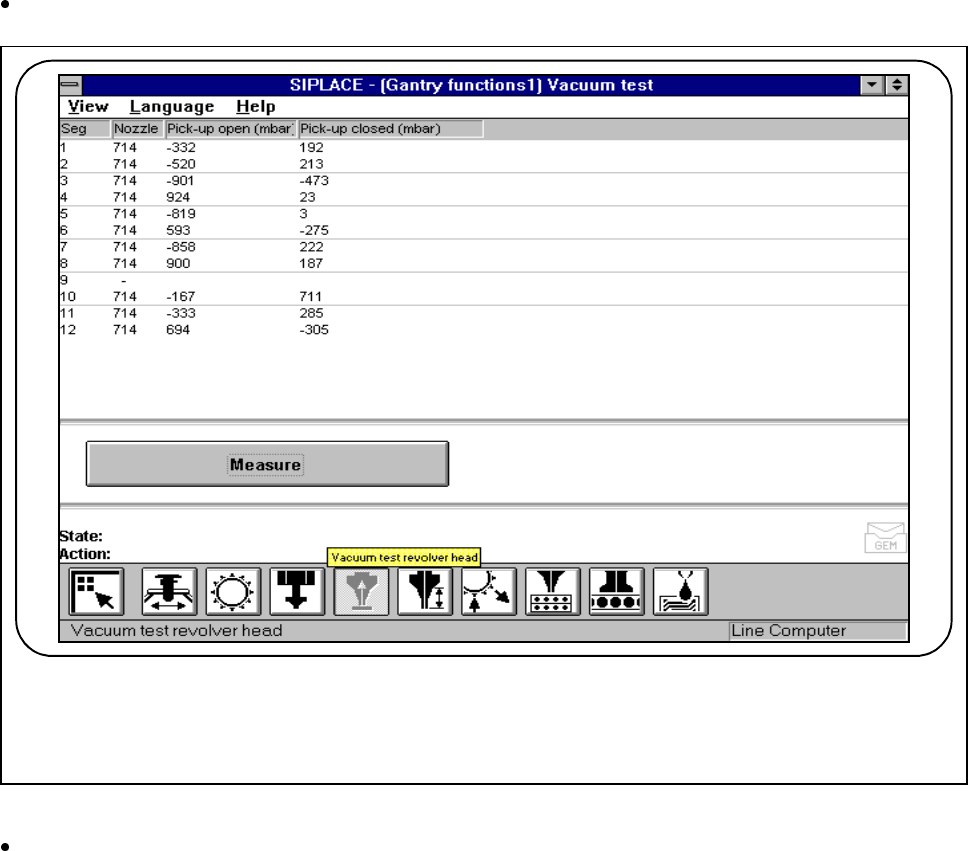Click the 593 pick-up open value
The image size is (968, 851).
click(x=178, y=231)
